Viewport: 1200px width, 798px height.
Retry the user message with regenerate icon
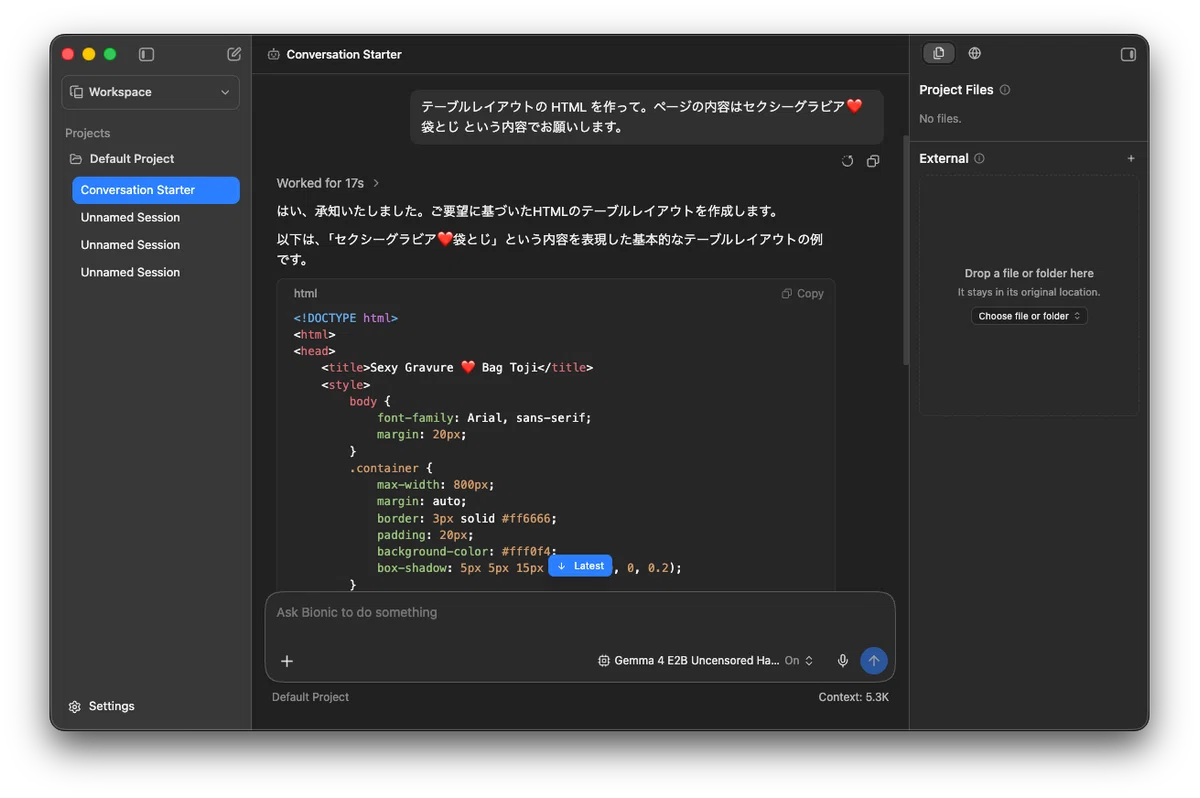click(848, 161)
